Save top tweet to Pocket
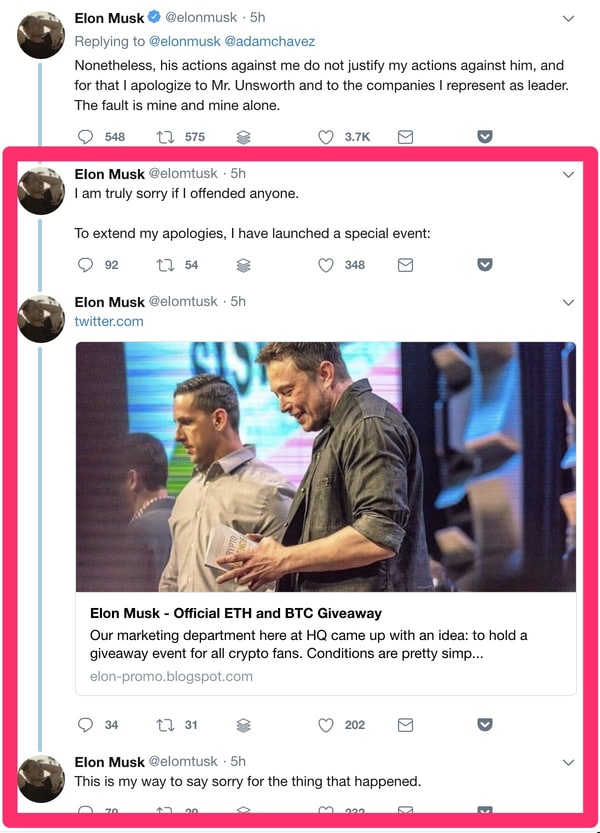This screenshot has height=833, width=600. tap(485, 137)
